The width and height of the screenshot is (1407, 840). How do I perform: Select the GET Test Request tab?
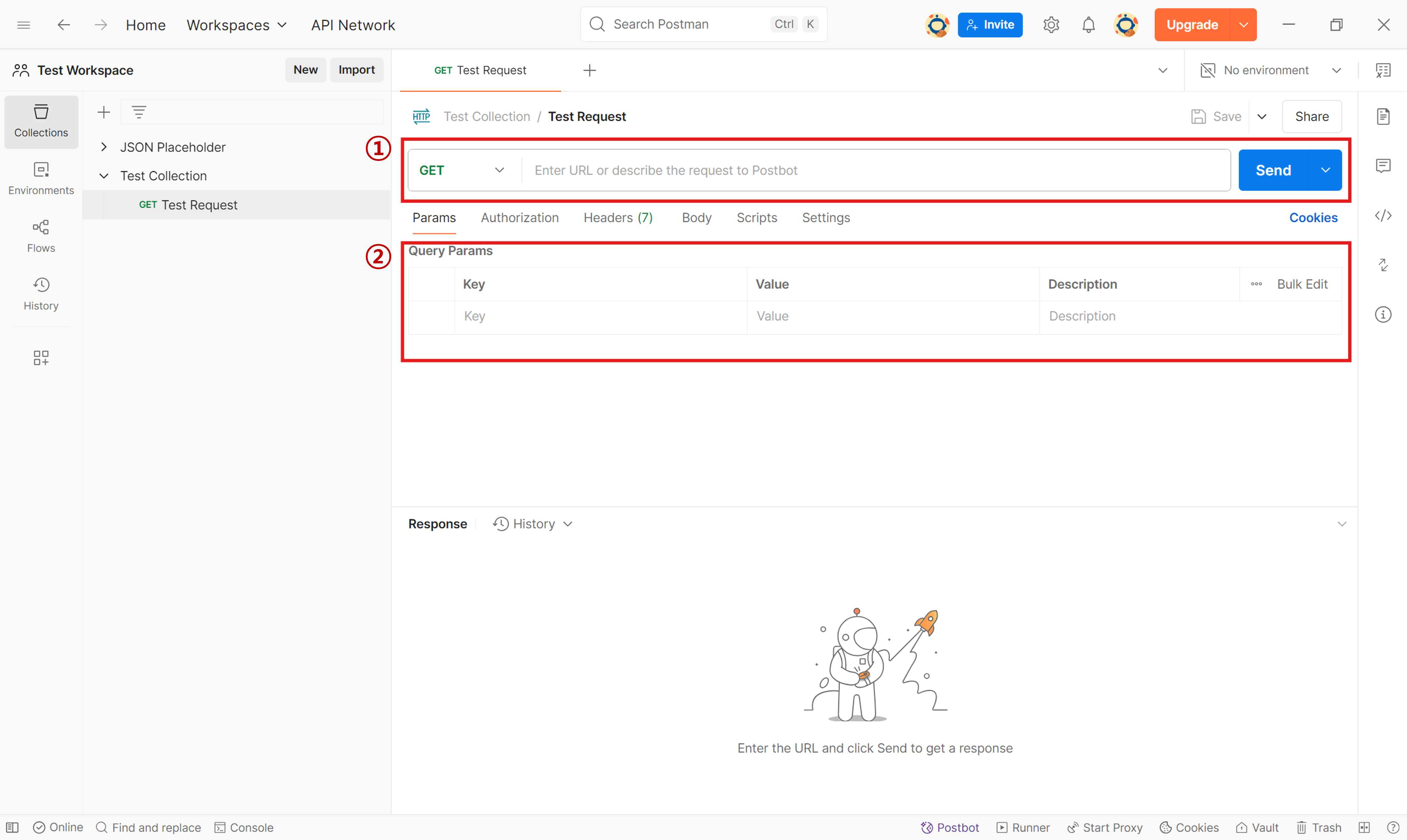480,70
